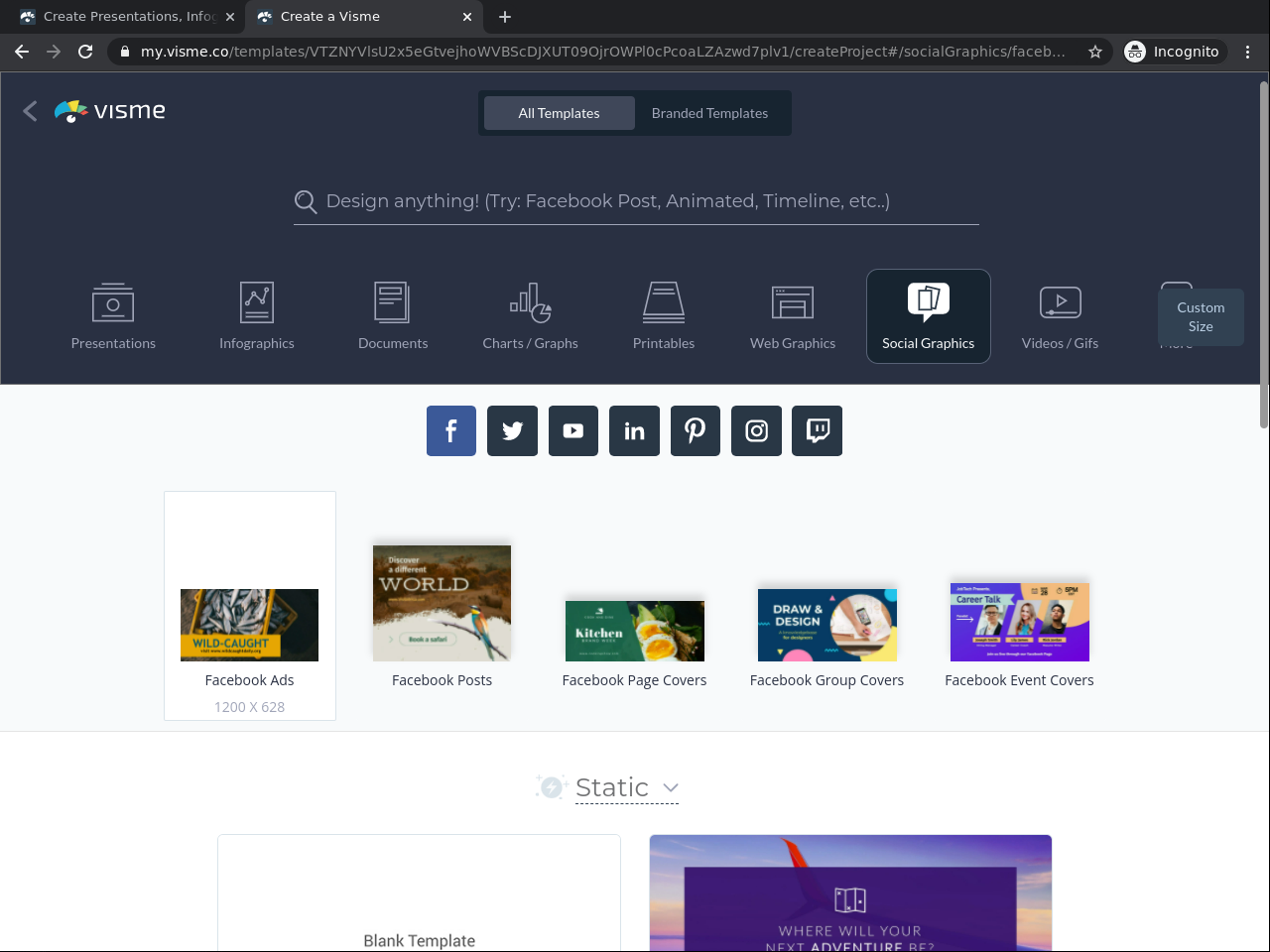Click the Incognito profile indicator
The image size is (1270, 952).
[x=1172, y=52]
